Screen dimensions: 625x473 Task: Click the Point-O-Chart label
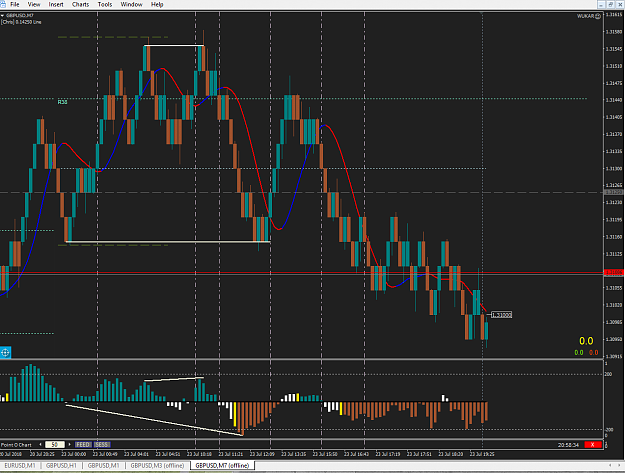[16, 445]
